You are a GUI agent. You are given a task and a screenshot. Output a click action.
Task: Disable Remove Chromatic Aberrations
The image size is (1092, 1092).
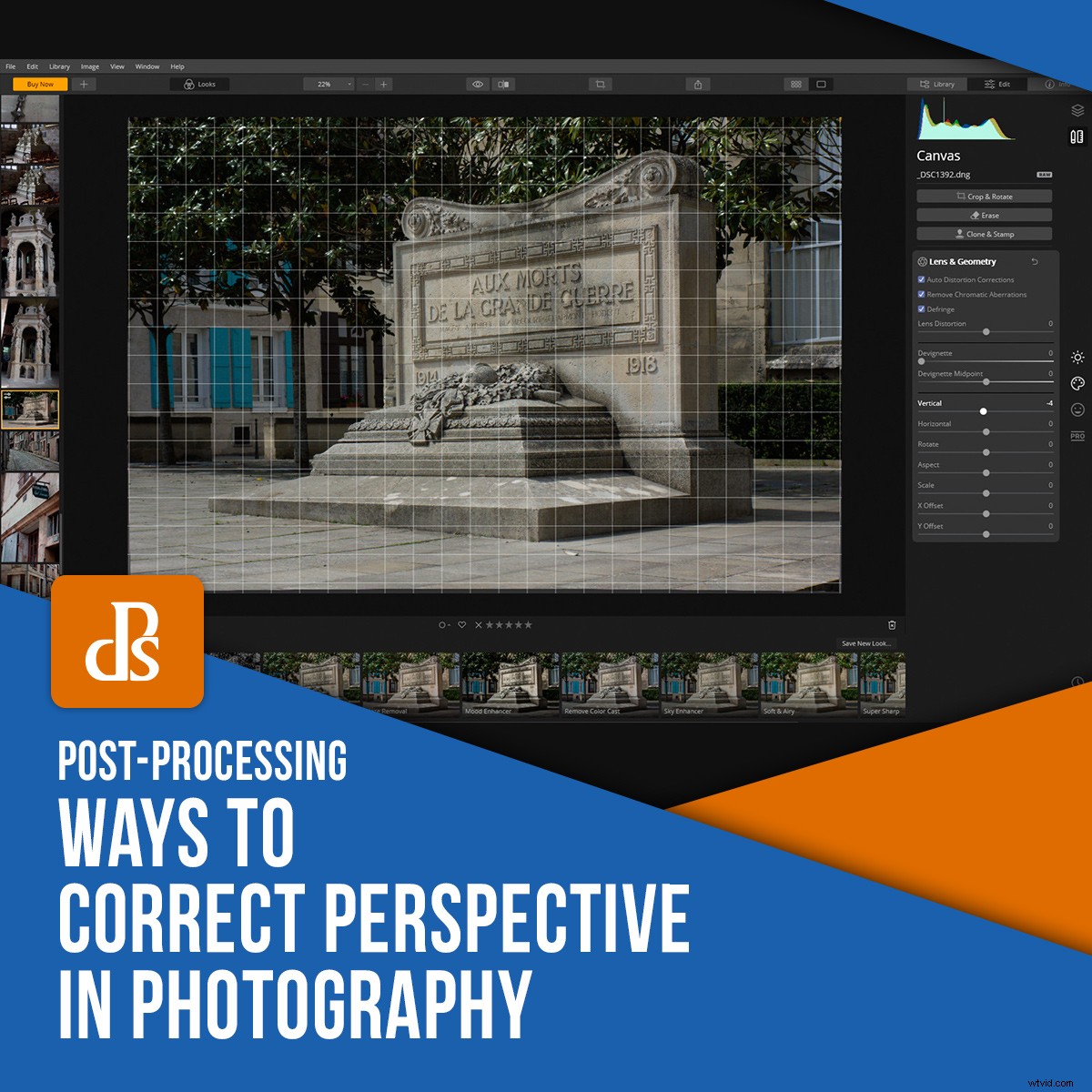(922, 294)
